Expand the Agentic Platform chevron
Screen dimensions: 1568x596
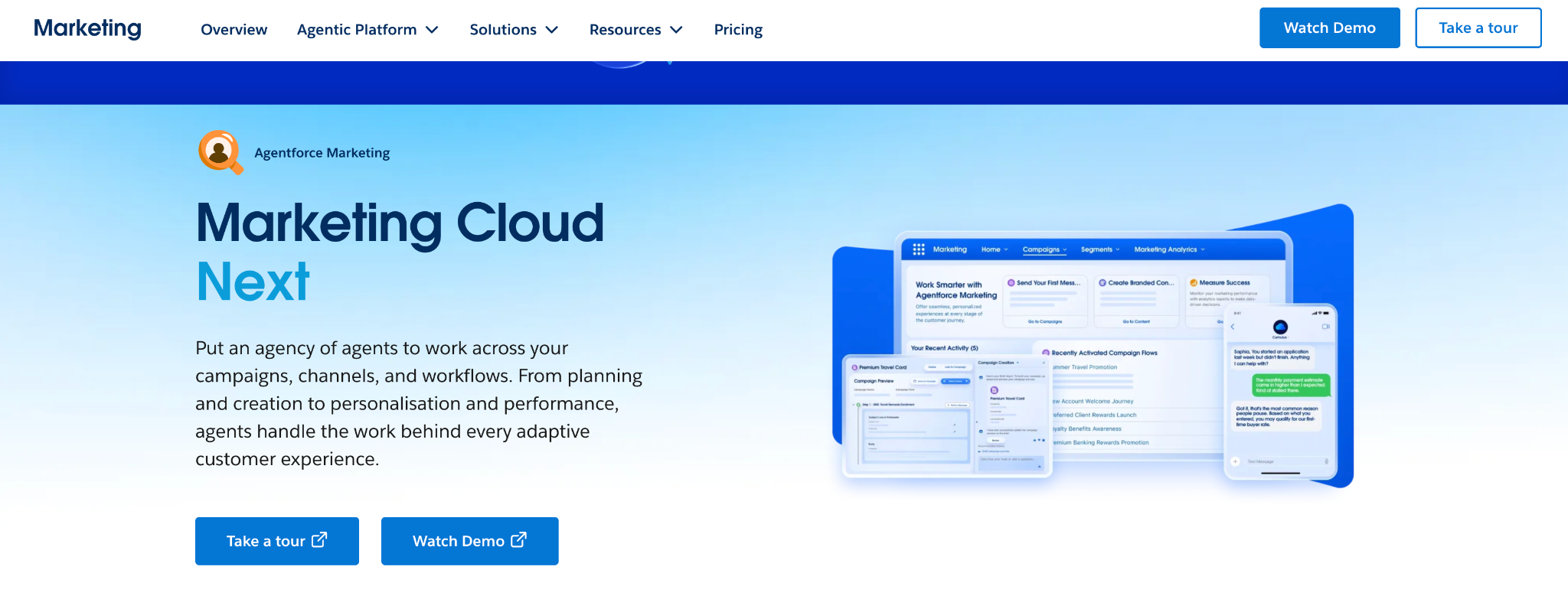click(x=432, y=30)
